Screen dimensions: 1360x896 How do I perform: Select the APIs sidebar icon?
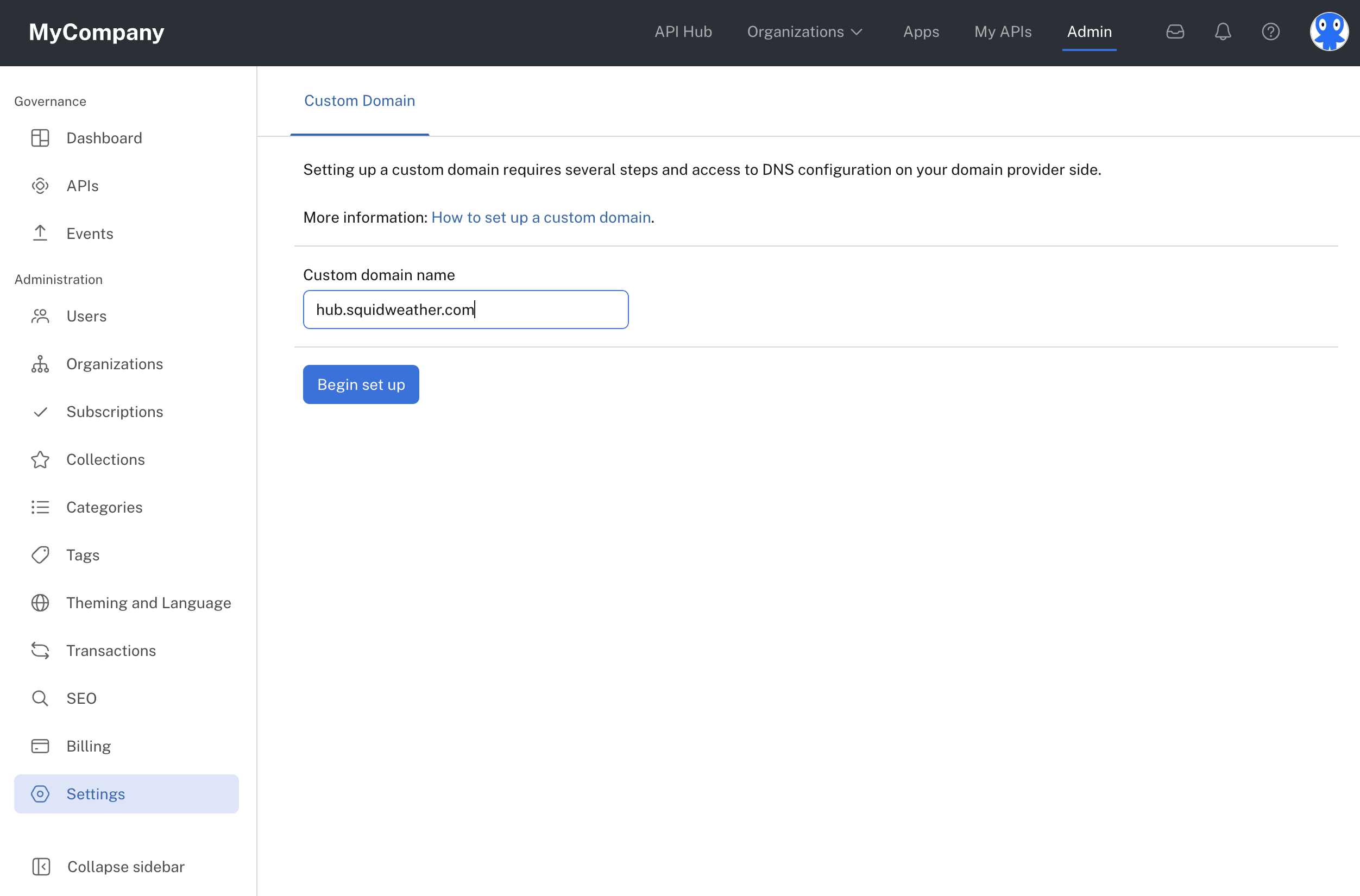[40, 185]
